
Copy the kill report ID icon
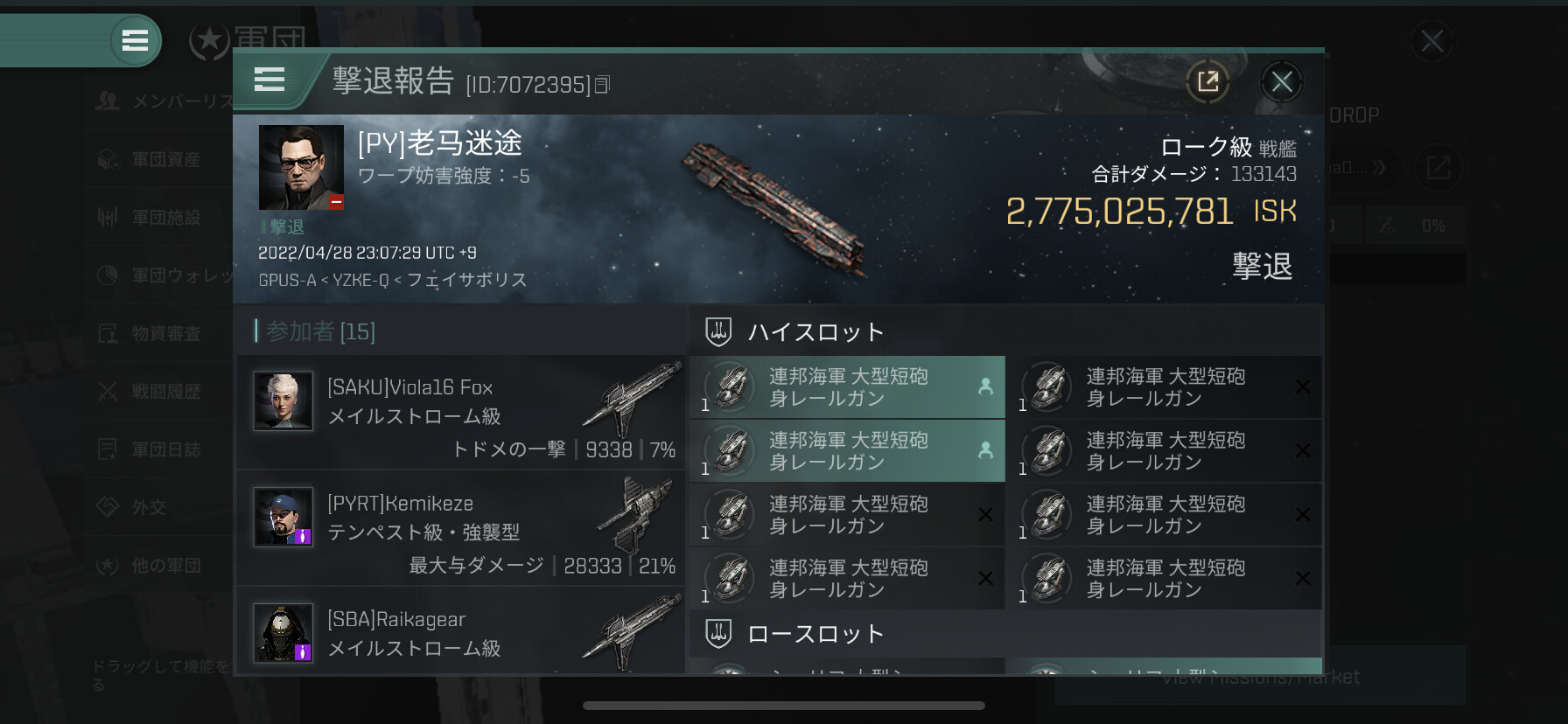[x=602, y=85]
